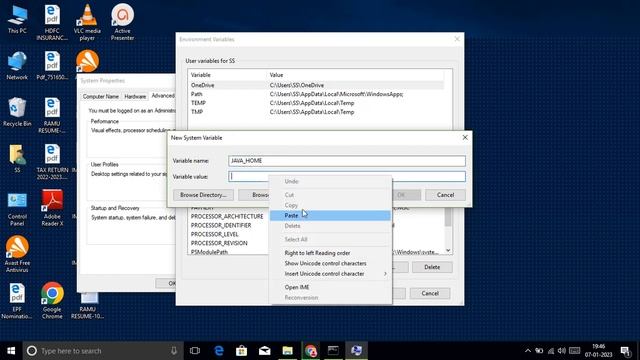Screen dimensions: 640x360
Task: Open RAMU RESUME pdf under Pdf_751650
Action: click(x=52, y=116)
